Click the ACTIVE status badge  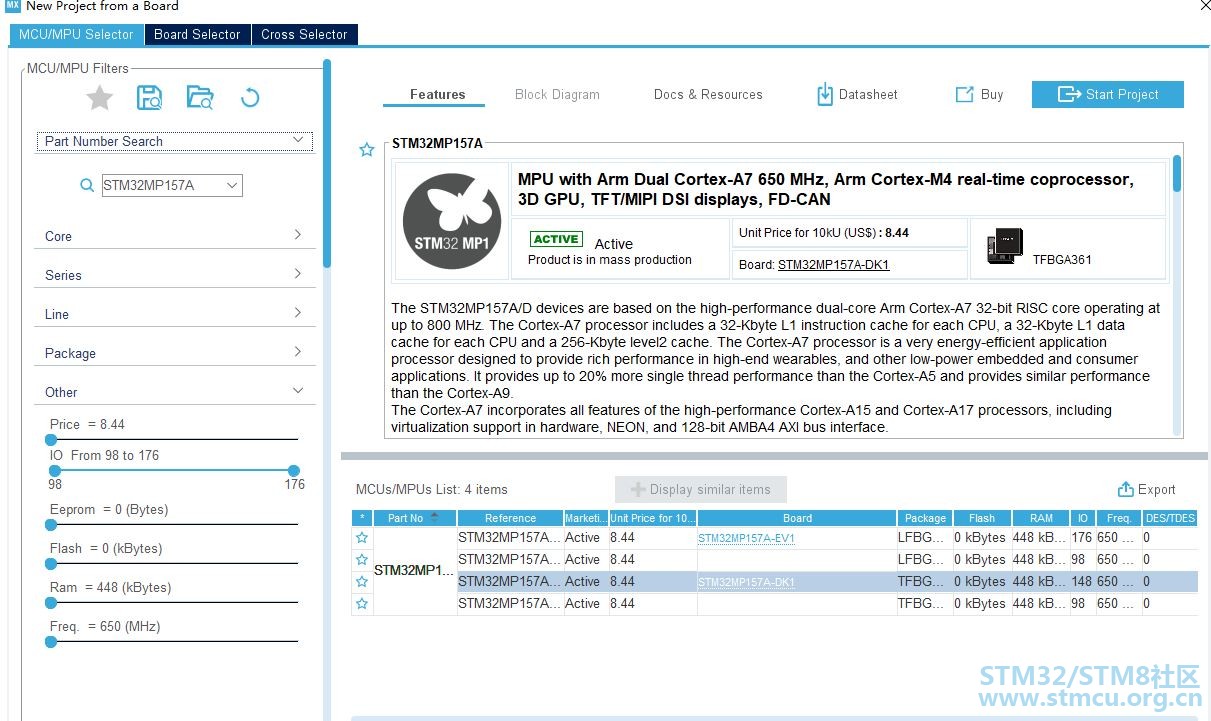tap(556, 239)
